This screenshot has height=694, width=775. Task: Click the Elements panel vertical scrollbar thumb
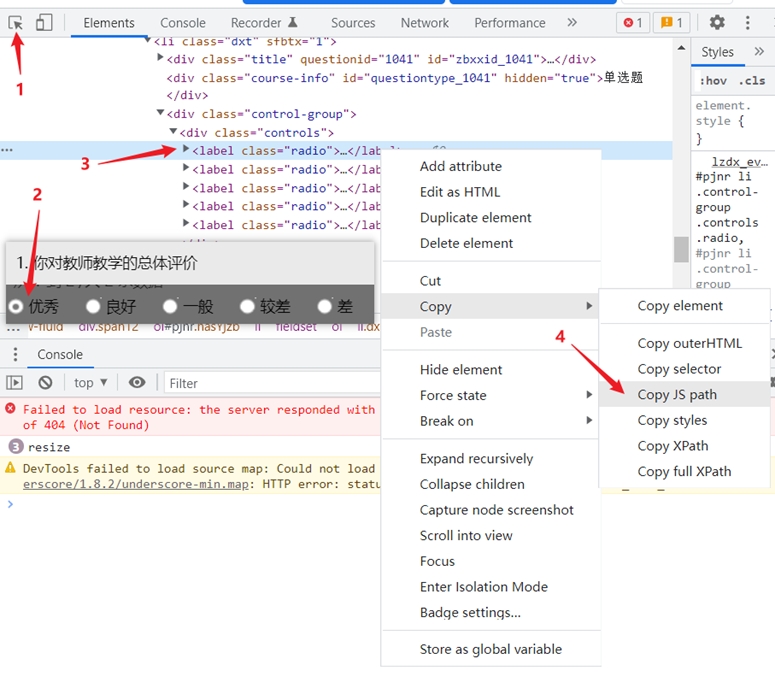pos(681,249)
